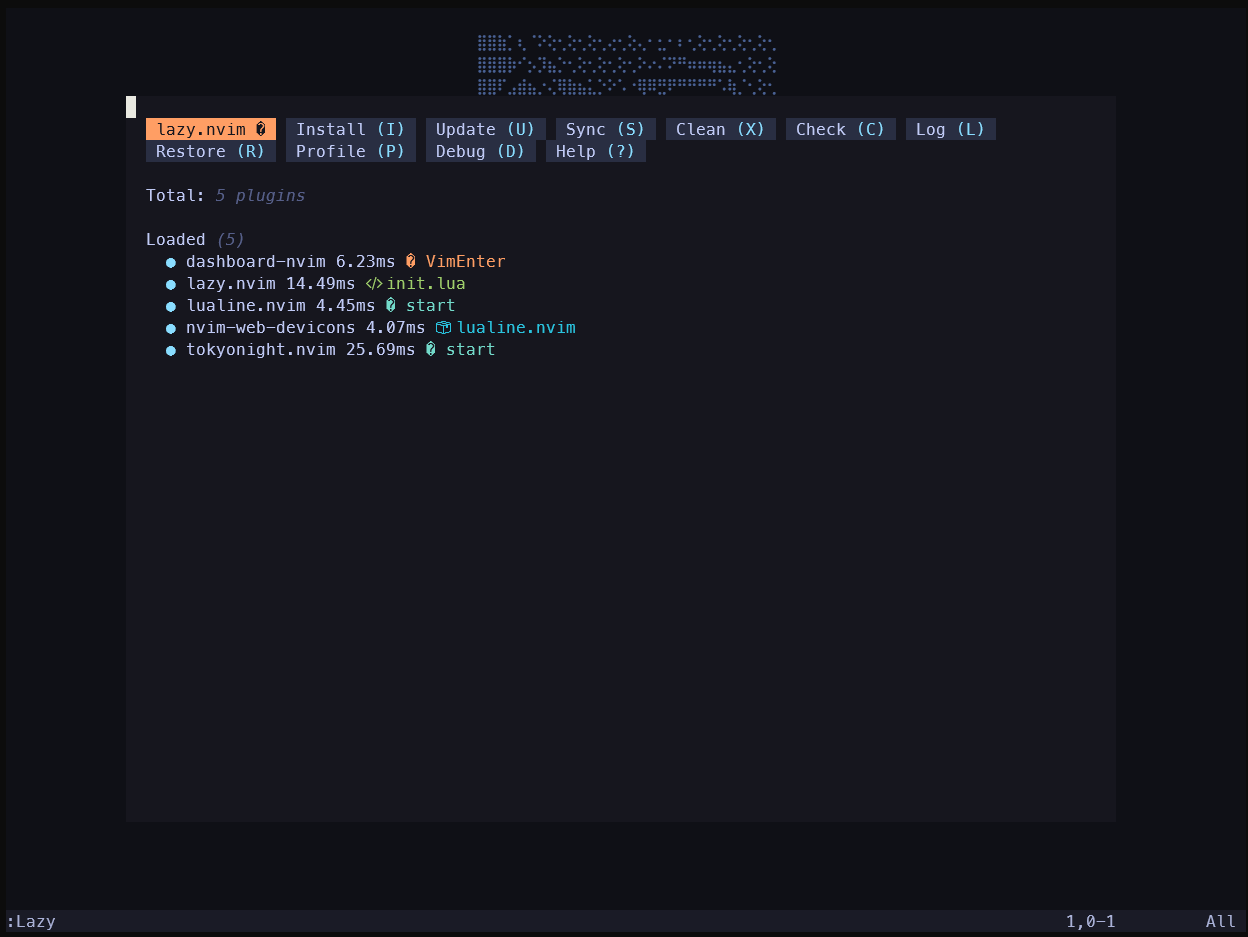
Task: Choose Restore (R) option
Action: point(210,151)
